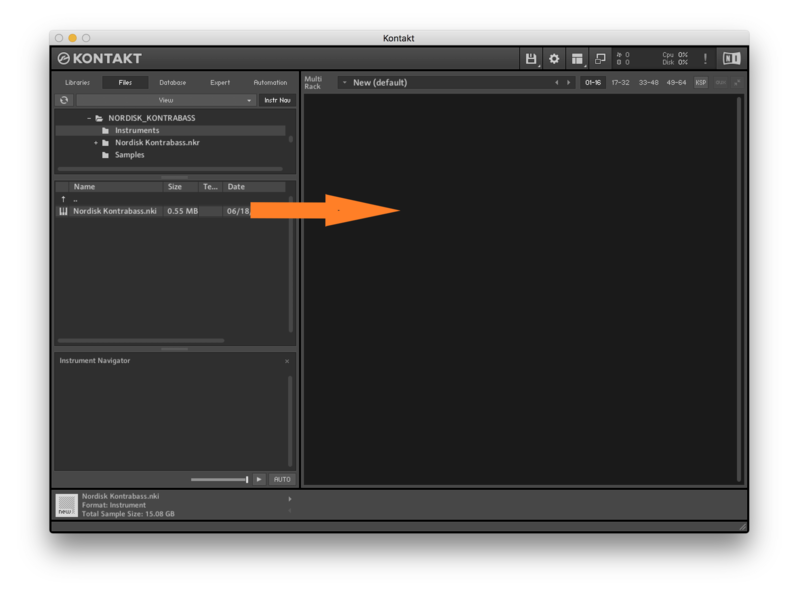Click the exclamation mark panic button

point(705,59)
